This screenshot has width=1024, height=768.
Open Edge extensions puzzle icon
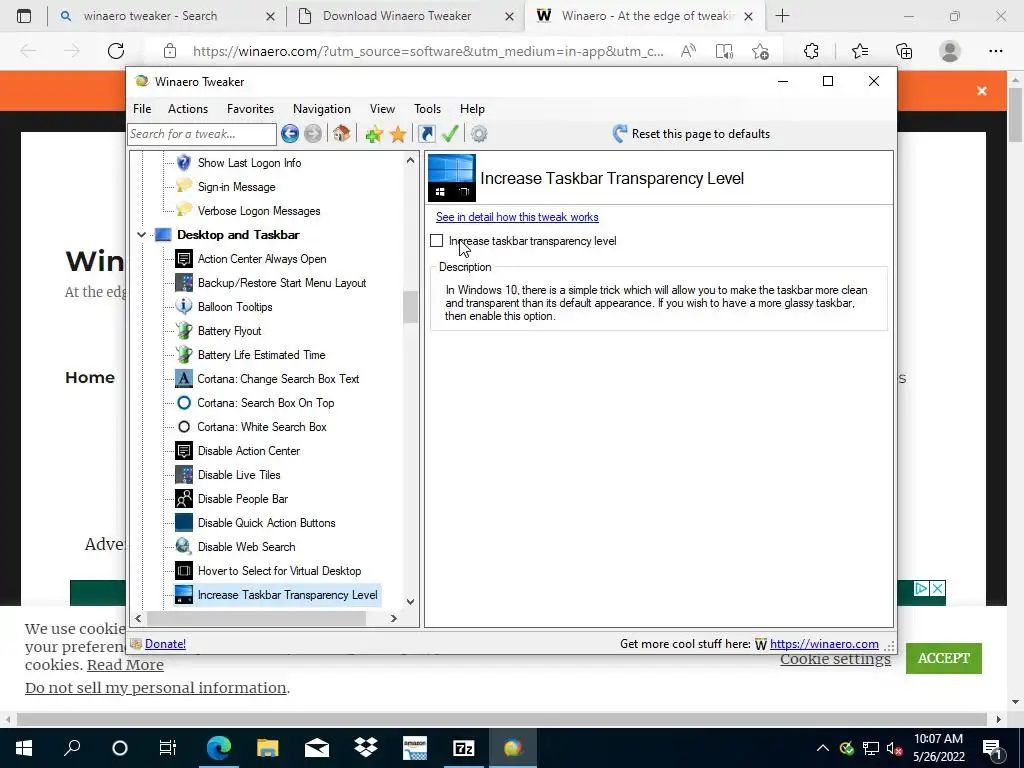(x=811, y=51)
